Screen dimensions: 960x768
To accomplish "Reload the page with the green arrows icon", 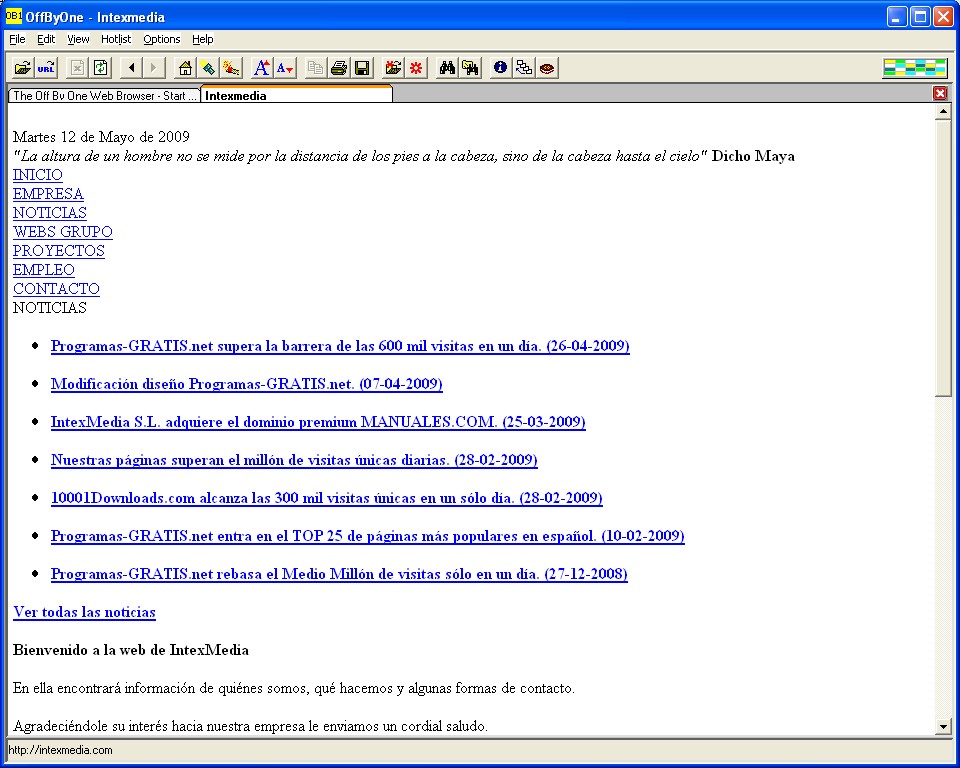I will (100, 67).
